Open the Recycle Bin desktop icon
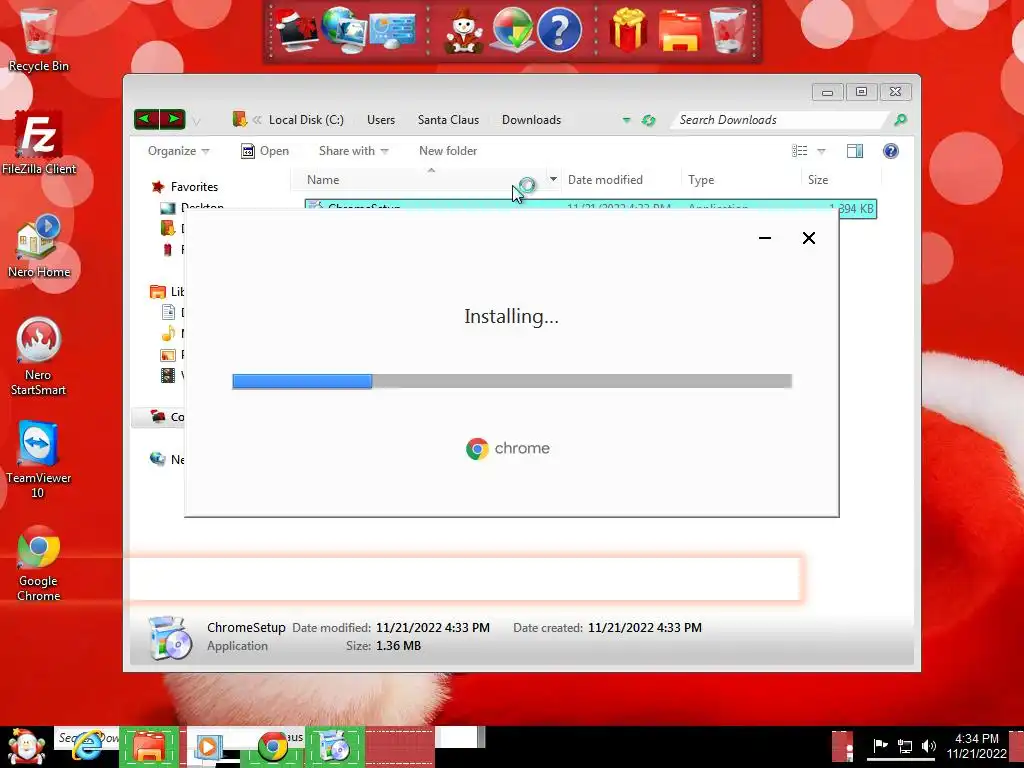Viewport: 1024px width, 768px height. tap(39, 39)
